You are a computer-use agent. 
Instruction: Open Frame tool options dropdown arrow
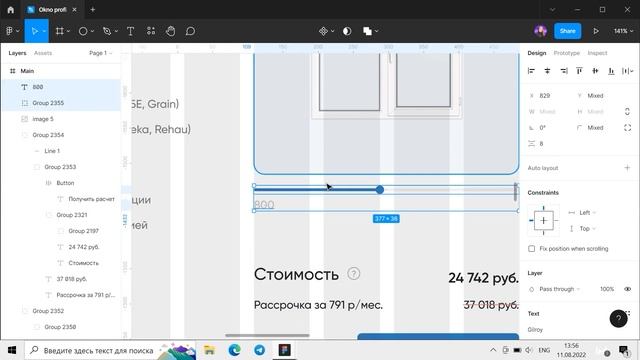68,31
